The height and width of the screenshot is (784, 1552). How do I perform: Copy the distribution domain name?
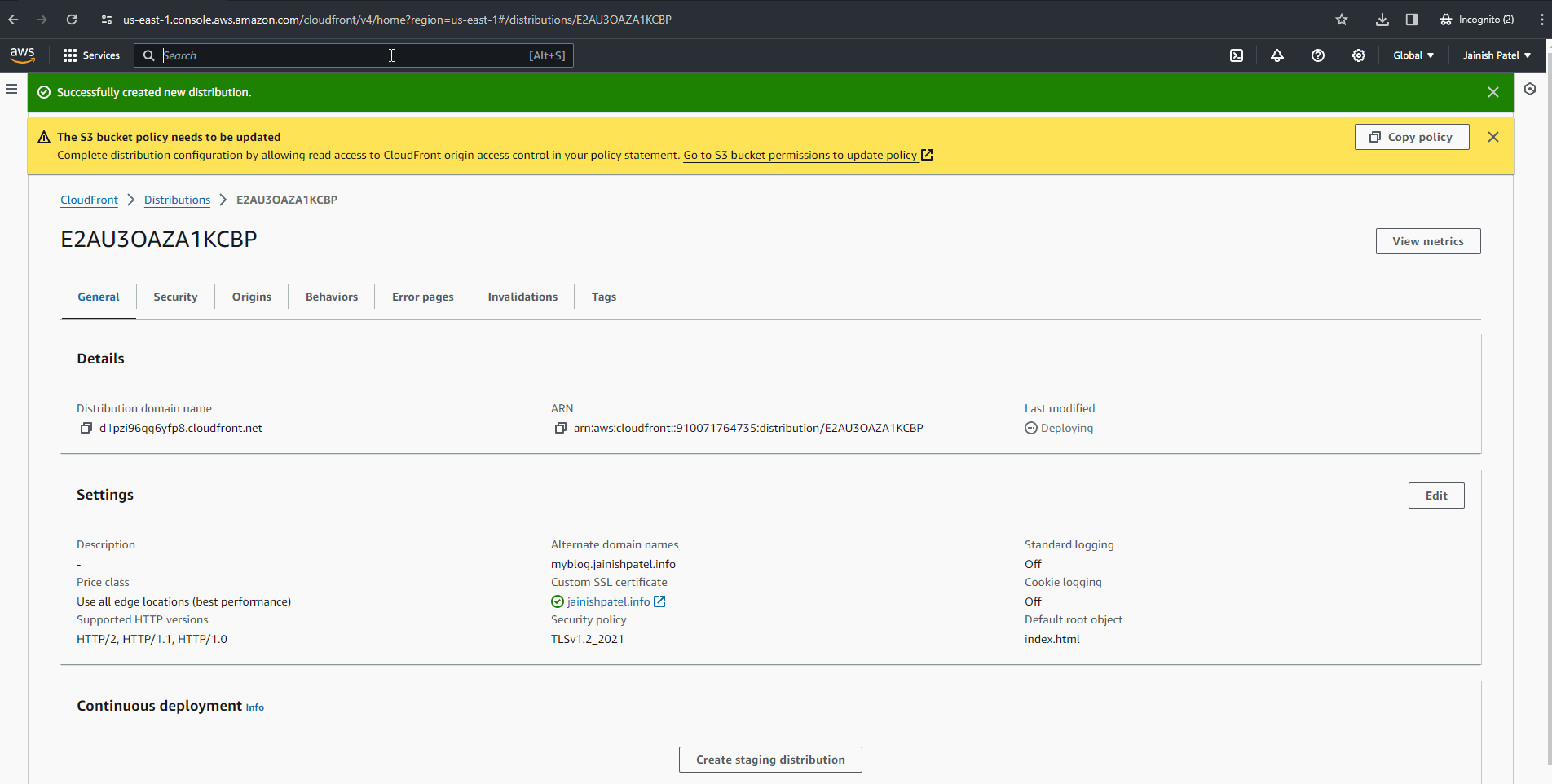click(x=86, y=428)
